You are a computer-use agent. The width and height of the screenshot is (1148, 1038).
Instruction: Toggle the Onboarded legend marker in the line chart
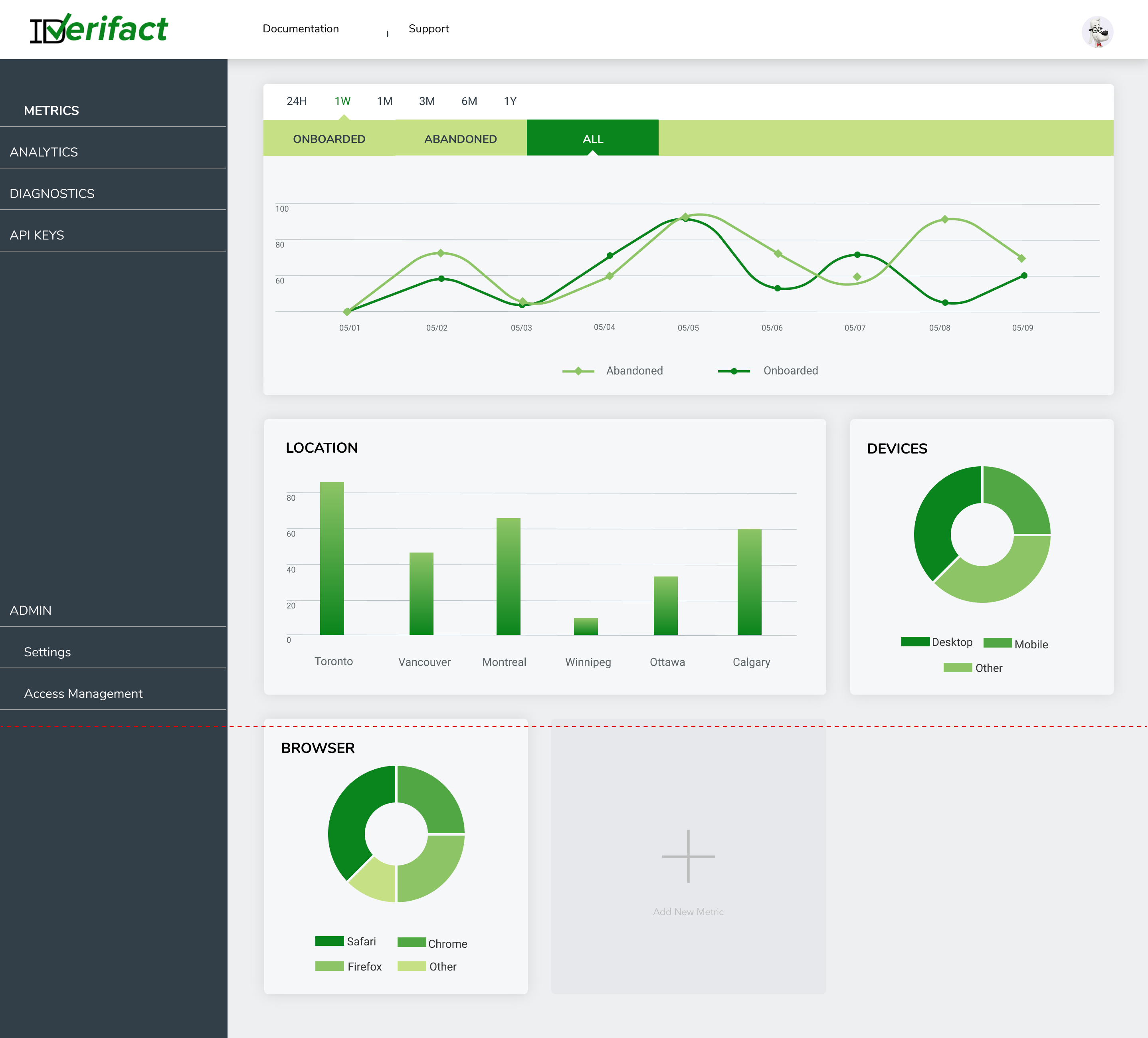coord(733,371)
